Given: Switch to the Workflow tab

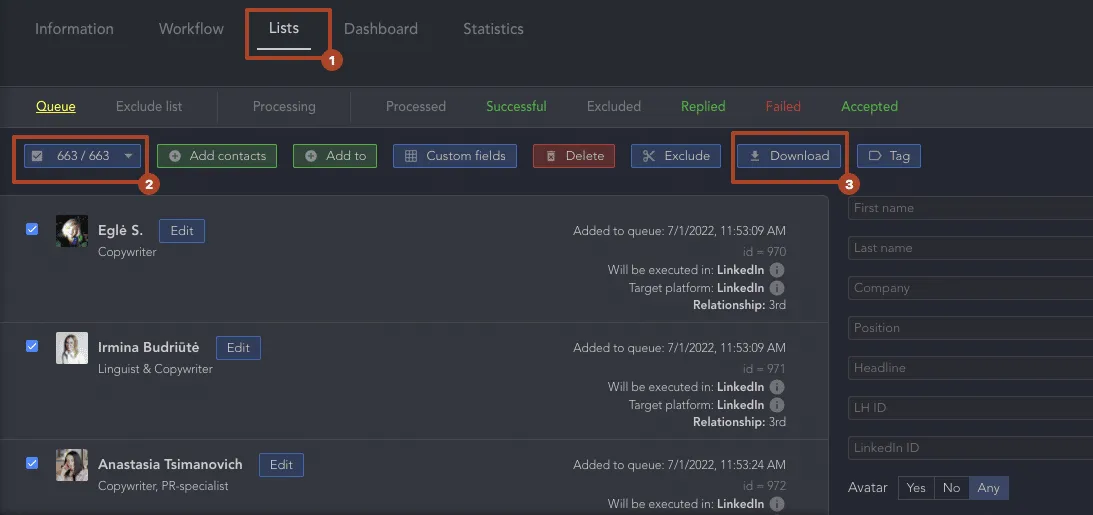Looking at the screenshot, I should 191,29.
